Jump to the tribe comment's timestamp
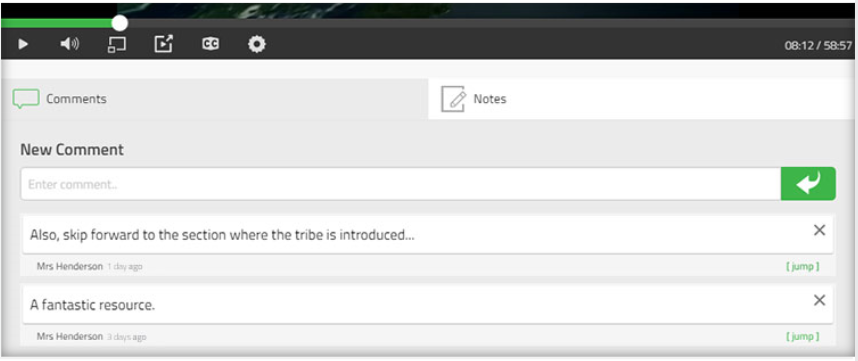The image size is (858, 361). click(803, 267)
